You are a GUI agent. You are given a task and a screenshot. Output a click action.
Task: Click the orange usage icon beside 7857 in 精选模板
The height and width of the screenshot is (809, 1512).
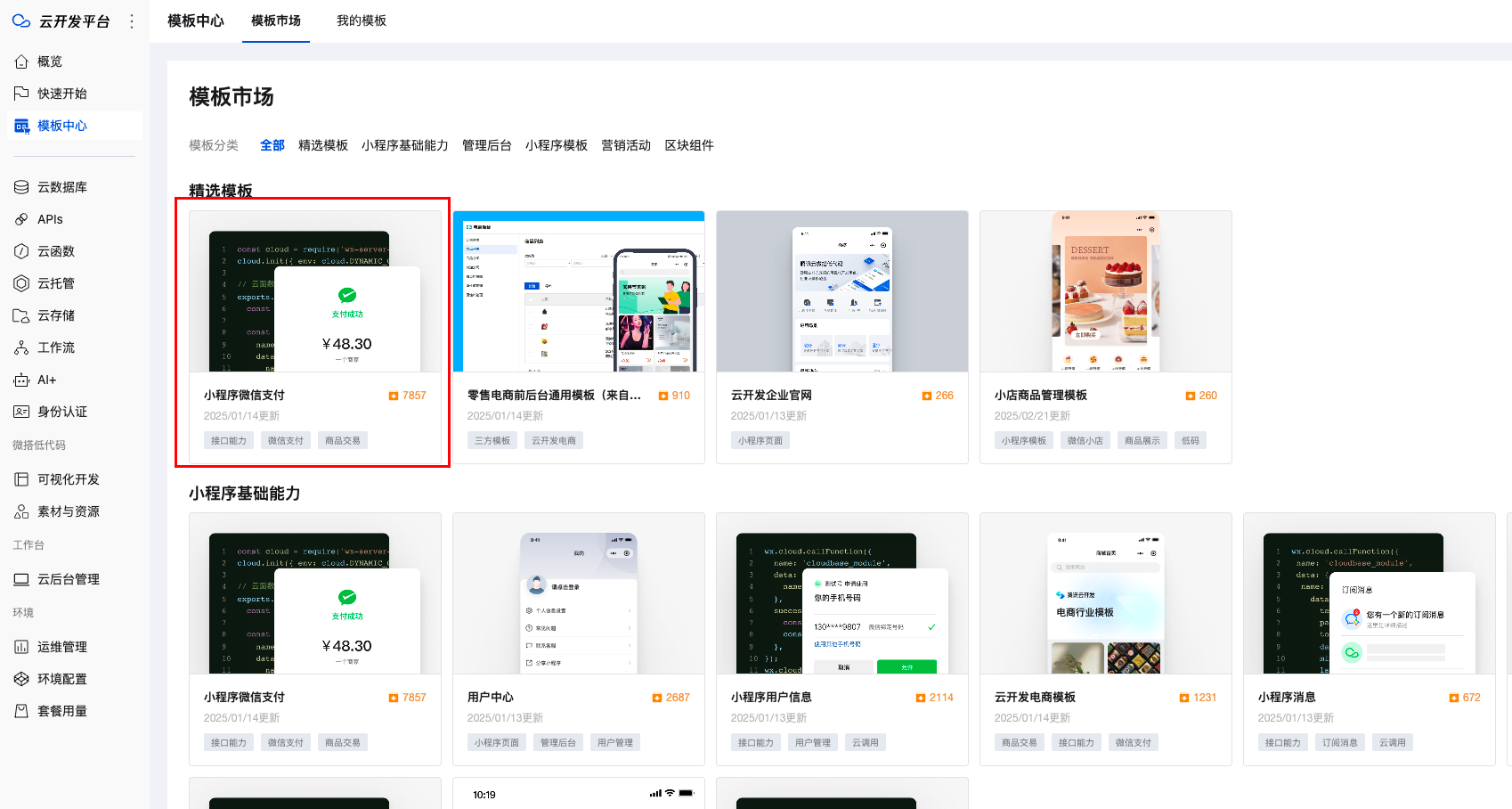394,396
